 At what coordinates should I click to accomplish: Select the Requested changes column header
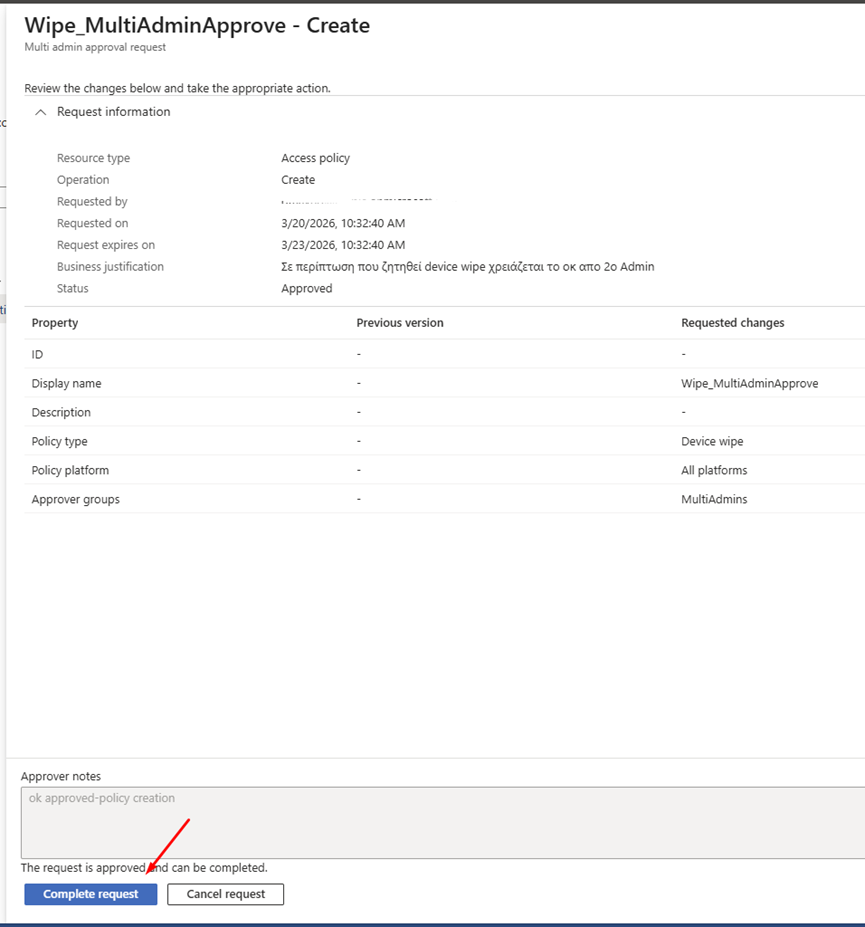click(733, 323)
